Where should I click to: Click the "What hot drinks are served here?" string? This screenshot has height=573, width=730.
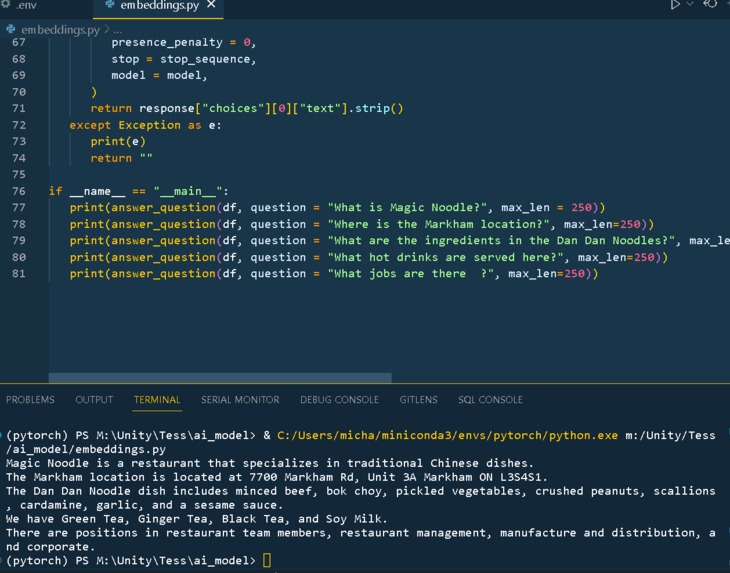pos(446,257)
